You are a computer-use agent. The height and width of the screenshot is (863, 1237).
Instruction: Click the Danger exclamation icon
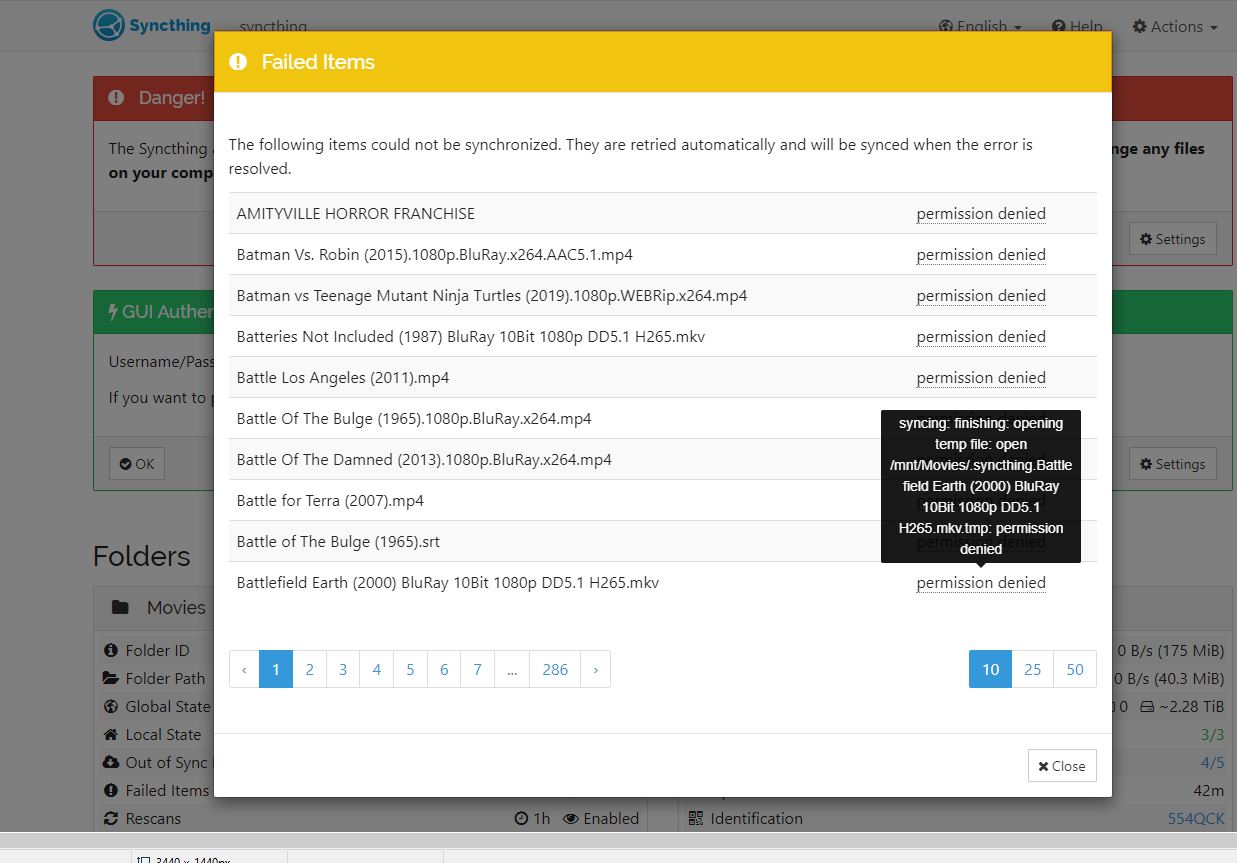pos(116,98)
